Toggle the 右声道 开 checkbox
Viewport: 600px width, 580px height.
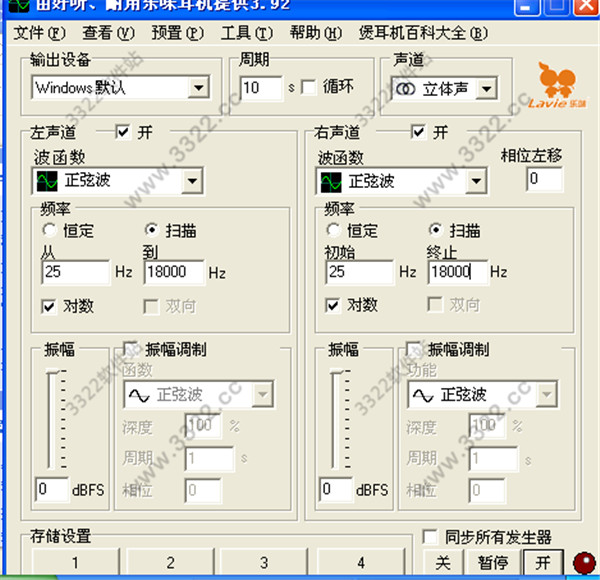click(x=418, y=132)
